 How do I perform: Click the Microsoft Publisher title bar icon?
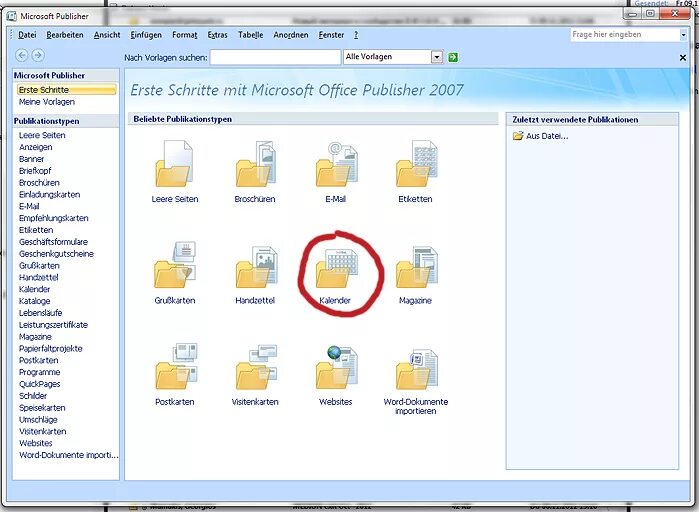[12, 16]
